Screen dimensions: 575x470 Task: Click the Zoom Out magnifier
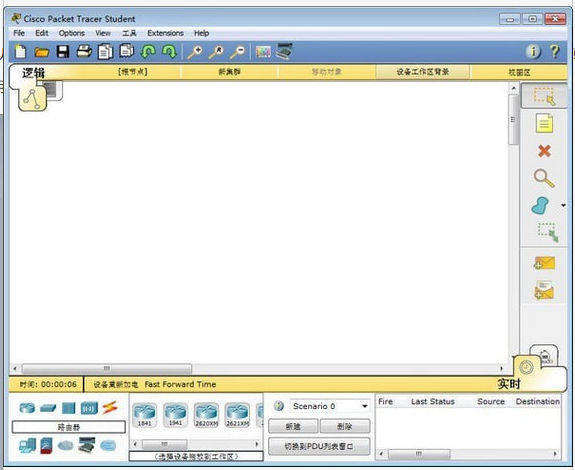(x=237, y=52)
